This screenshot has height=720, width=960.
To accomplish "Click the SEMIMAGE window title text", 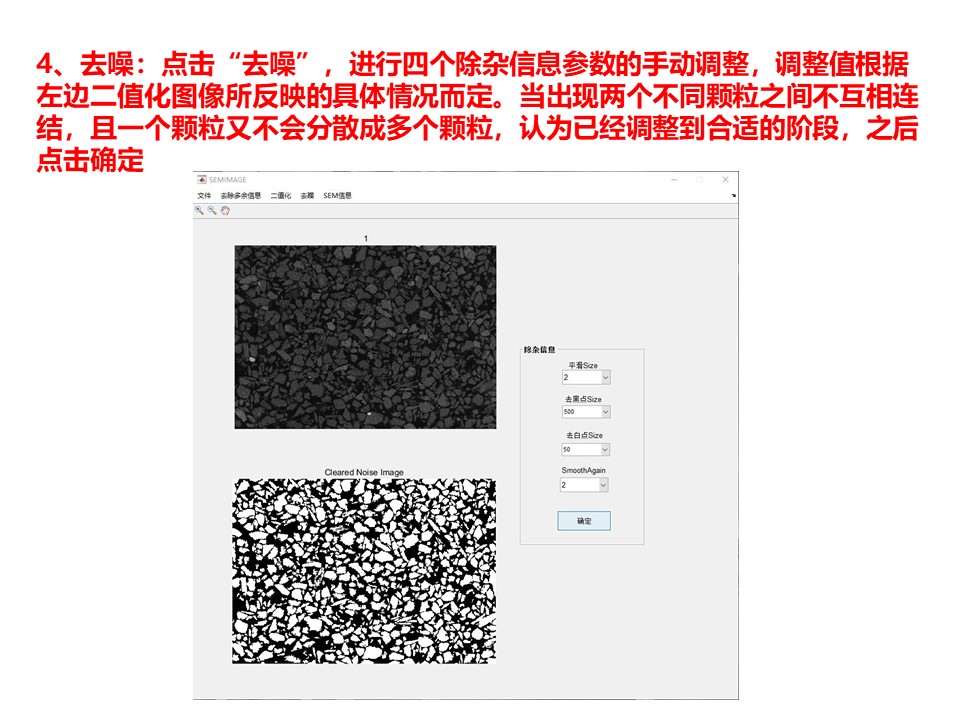I will [x=228, y=179].
